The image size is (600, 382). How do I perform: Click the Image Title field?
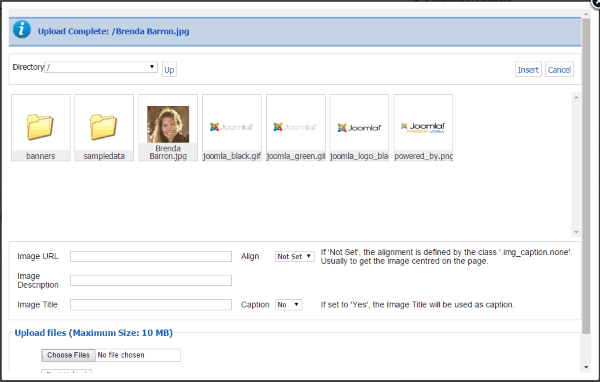(x=151, y=305)
